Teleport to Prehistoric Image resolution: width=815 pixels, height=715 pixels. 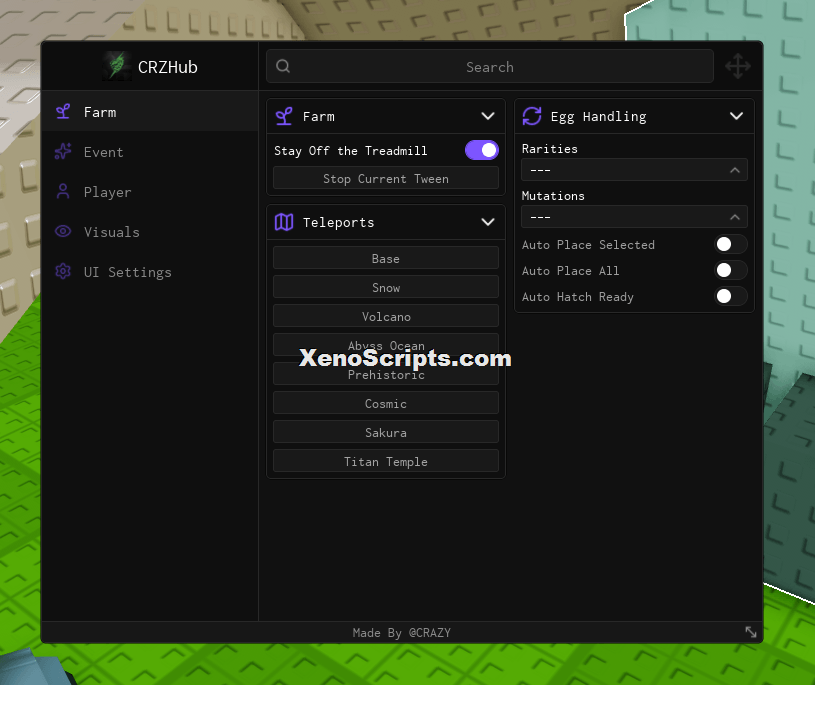pos(386,374)
